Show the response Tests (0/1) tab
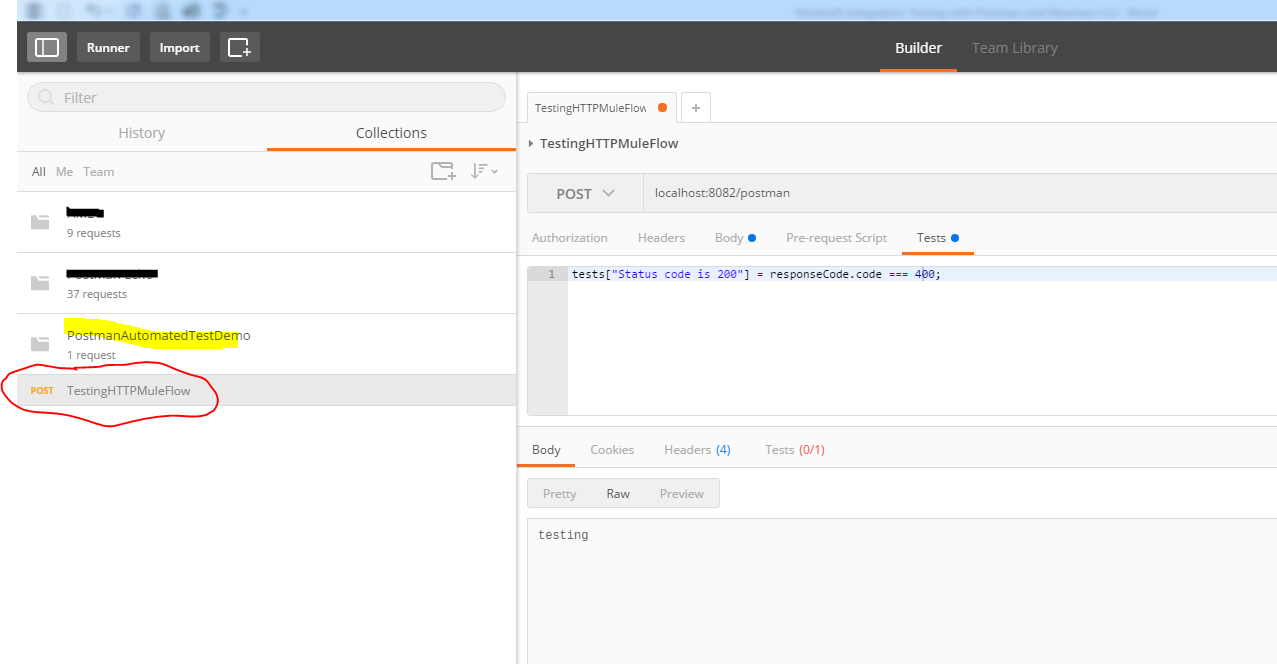The height and width of the screenshot is (664, 1277). coord(794,450)
